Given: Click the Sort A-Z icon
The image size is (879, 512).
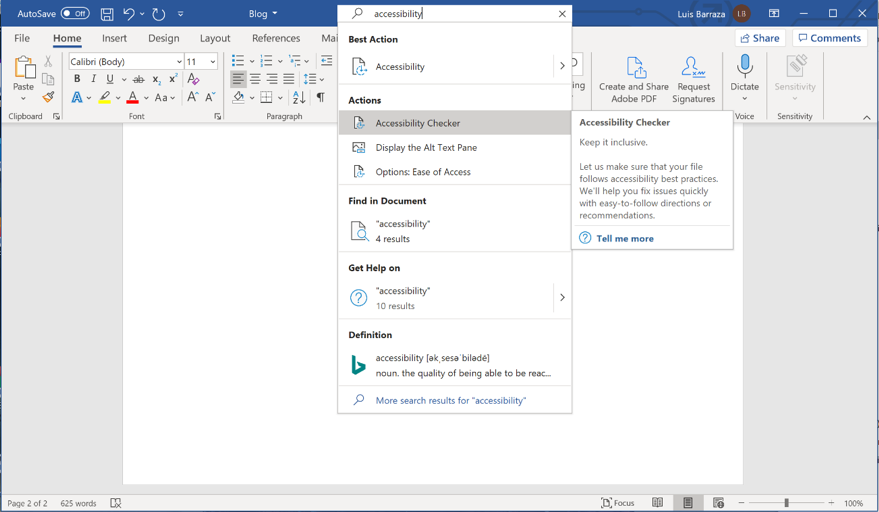Looking at the screenshot, I should [299, 98].
